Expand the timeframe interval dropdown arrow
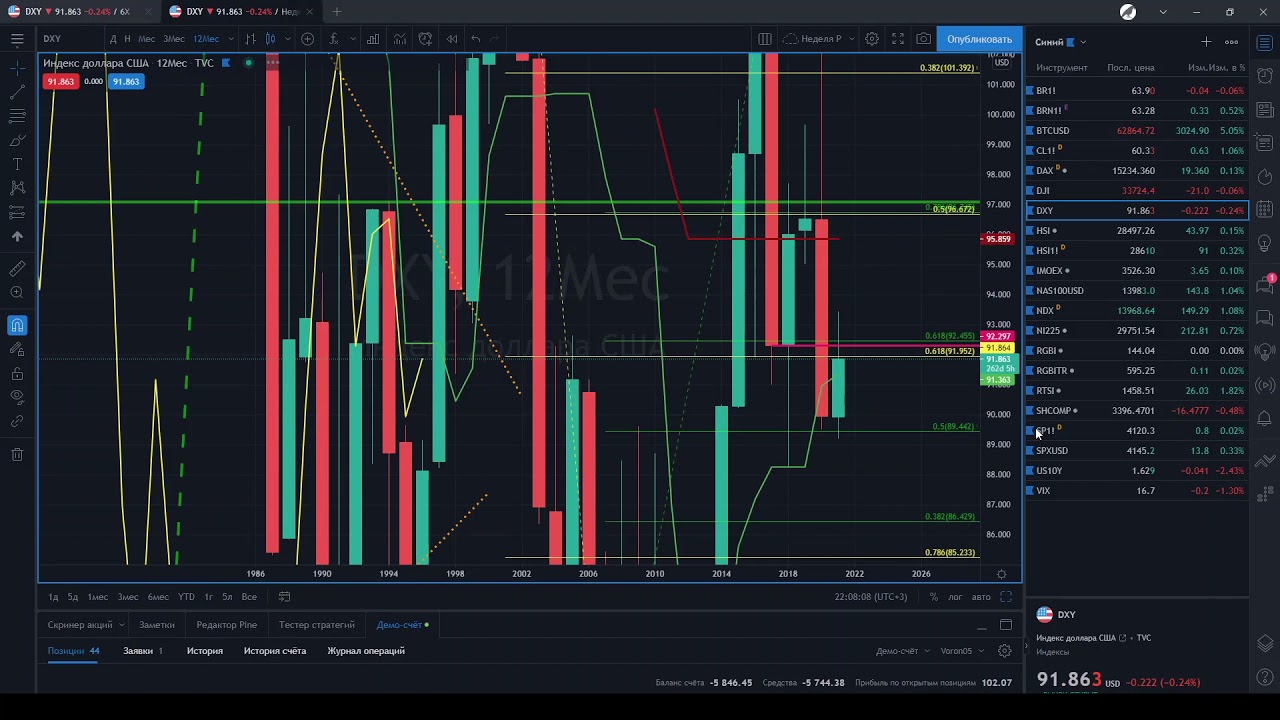 point(230,39)
